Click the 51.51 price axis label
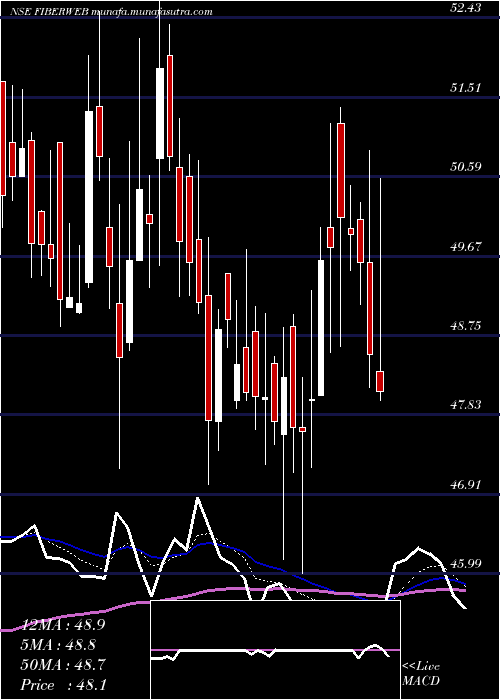500x700 pixels. 466,88
